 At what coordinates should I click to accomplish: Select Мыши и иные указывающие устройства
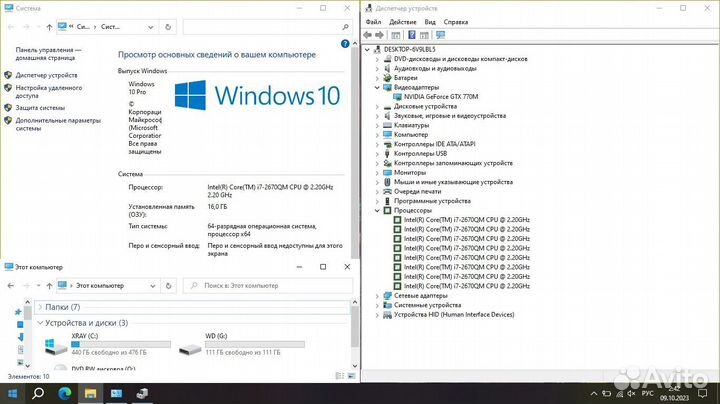(x=453, y=182)
